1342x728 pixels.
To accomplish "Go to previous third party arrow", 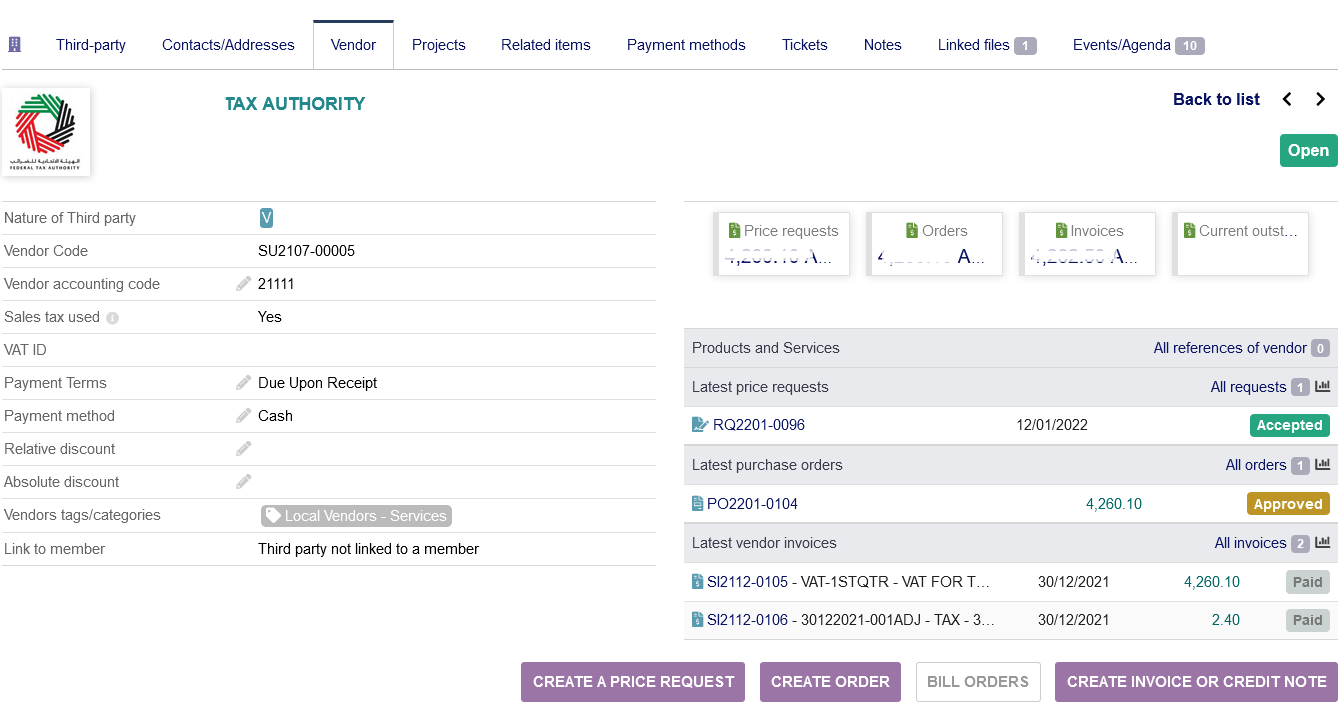I will [1287, 99].
